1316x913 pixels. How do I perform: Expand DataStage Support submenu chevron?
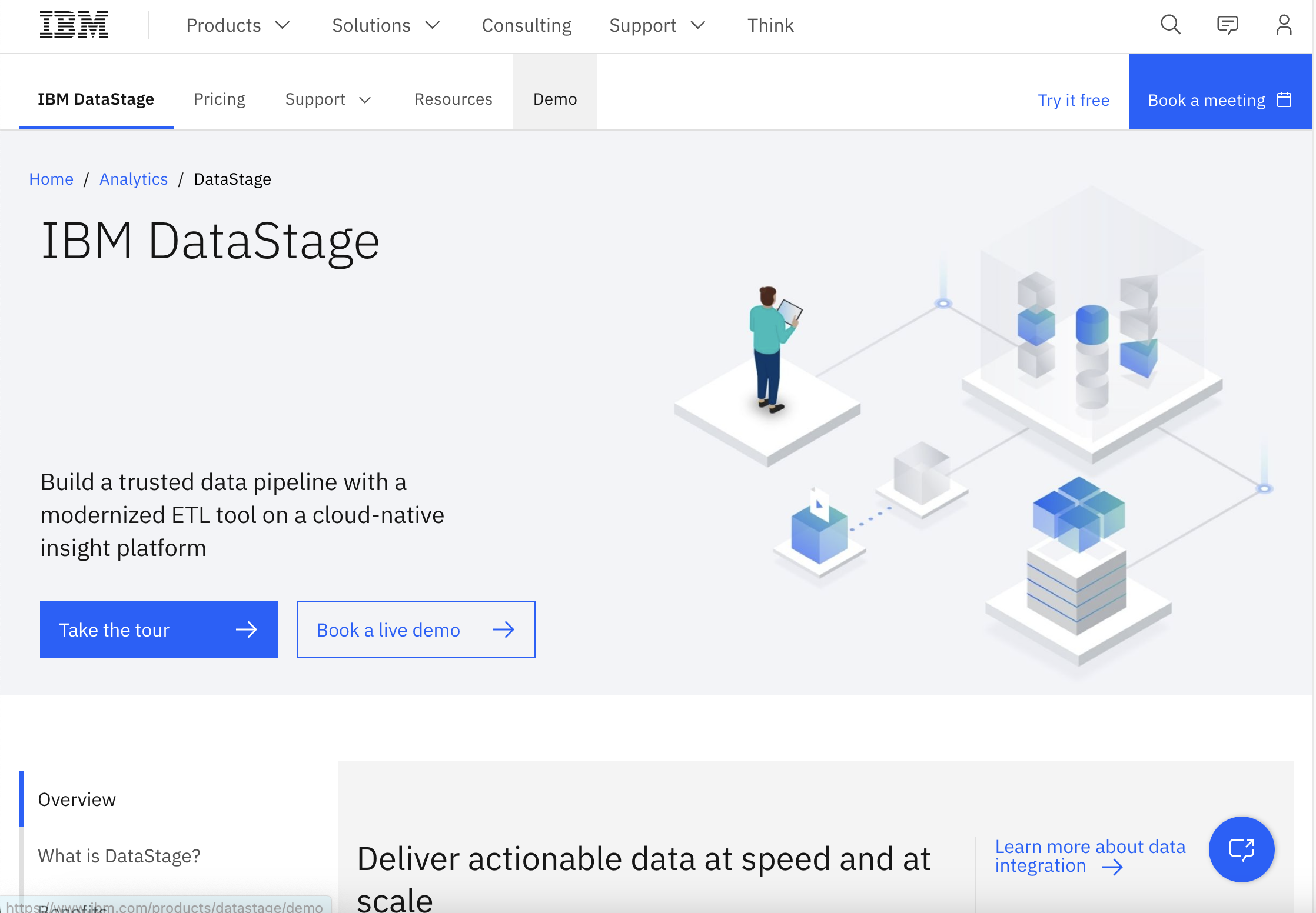(x=365, y=100)
